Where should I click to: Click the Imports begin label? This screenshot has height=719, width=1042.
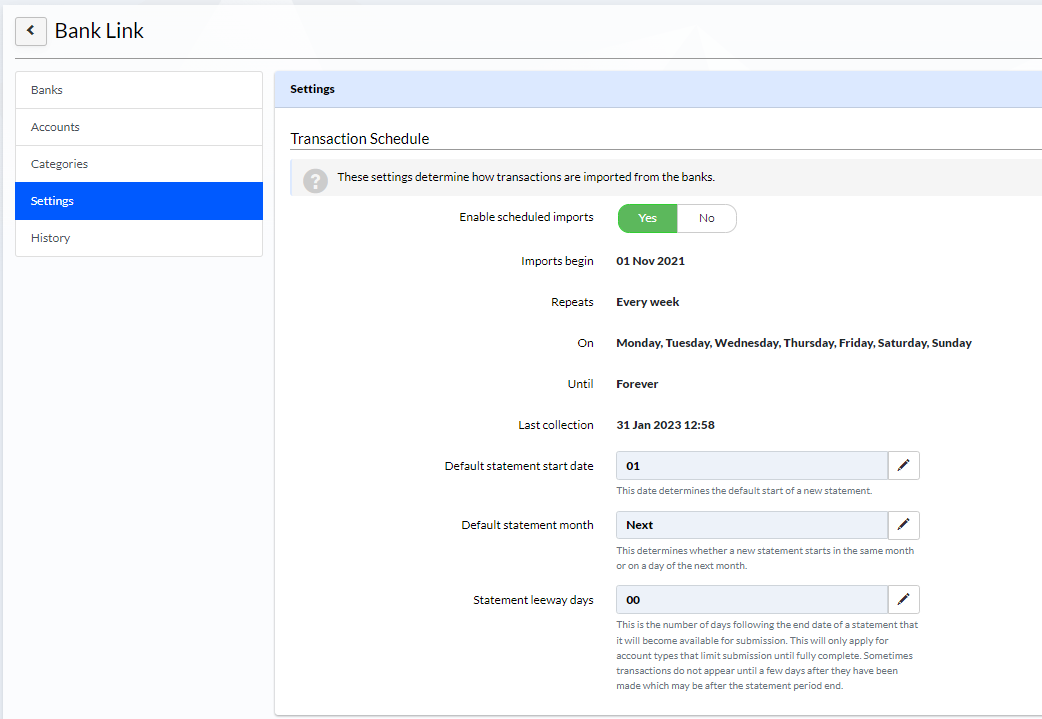(x=557, y=261)
